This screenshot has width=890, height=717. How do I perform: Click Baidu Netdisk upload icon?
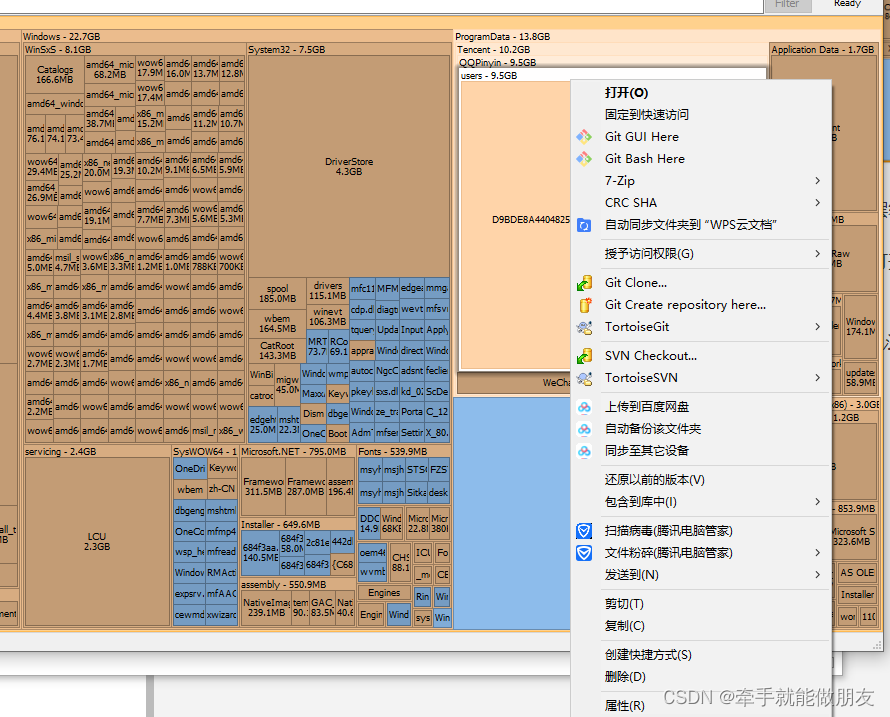point(584,407)
